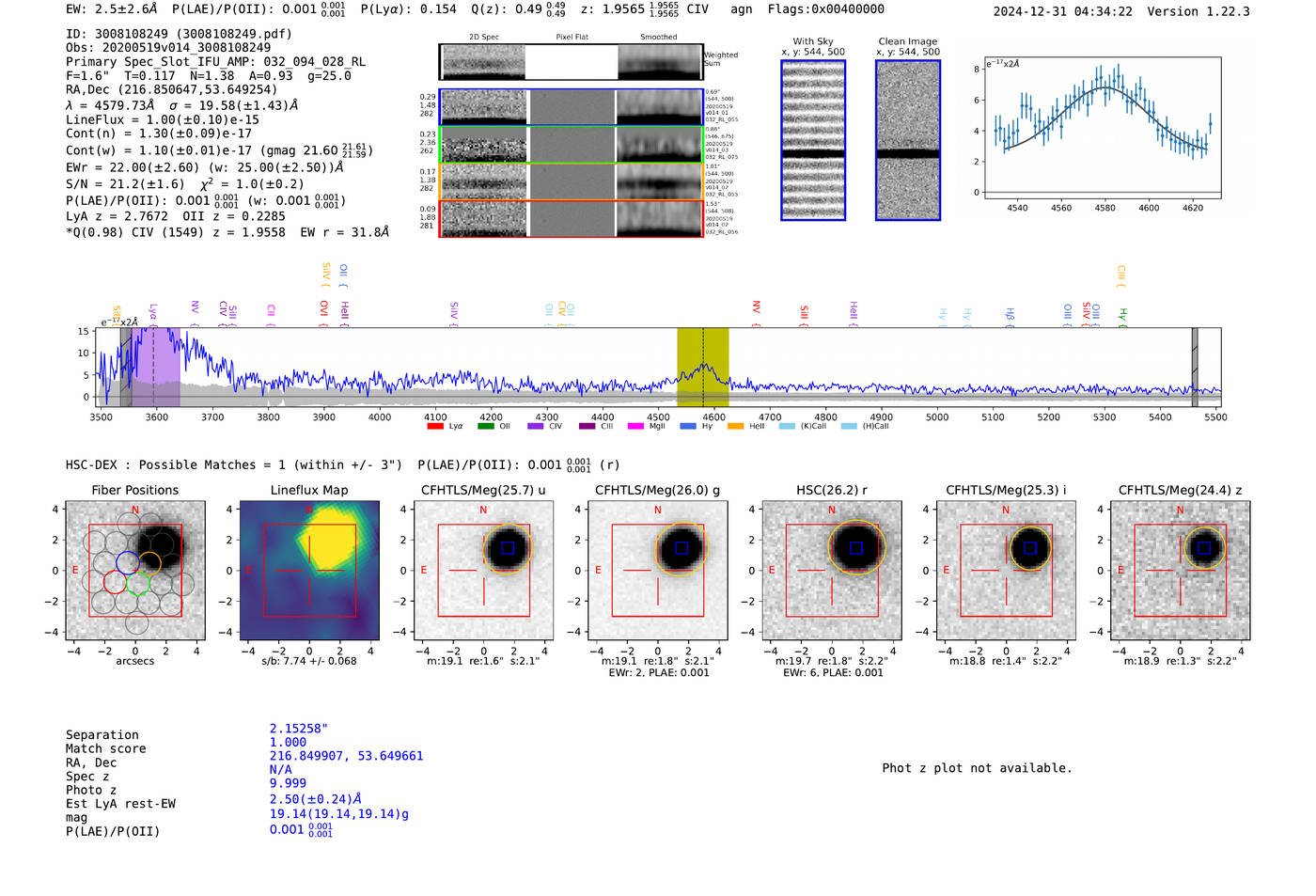Select the green-bordered 2D fiber spectrum row
This screenshot has height=896, width=1316.
pos(571,145)
